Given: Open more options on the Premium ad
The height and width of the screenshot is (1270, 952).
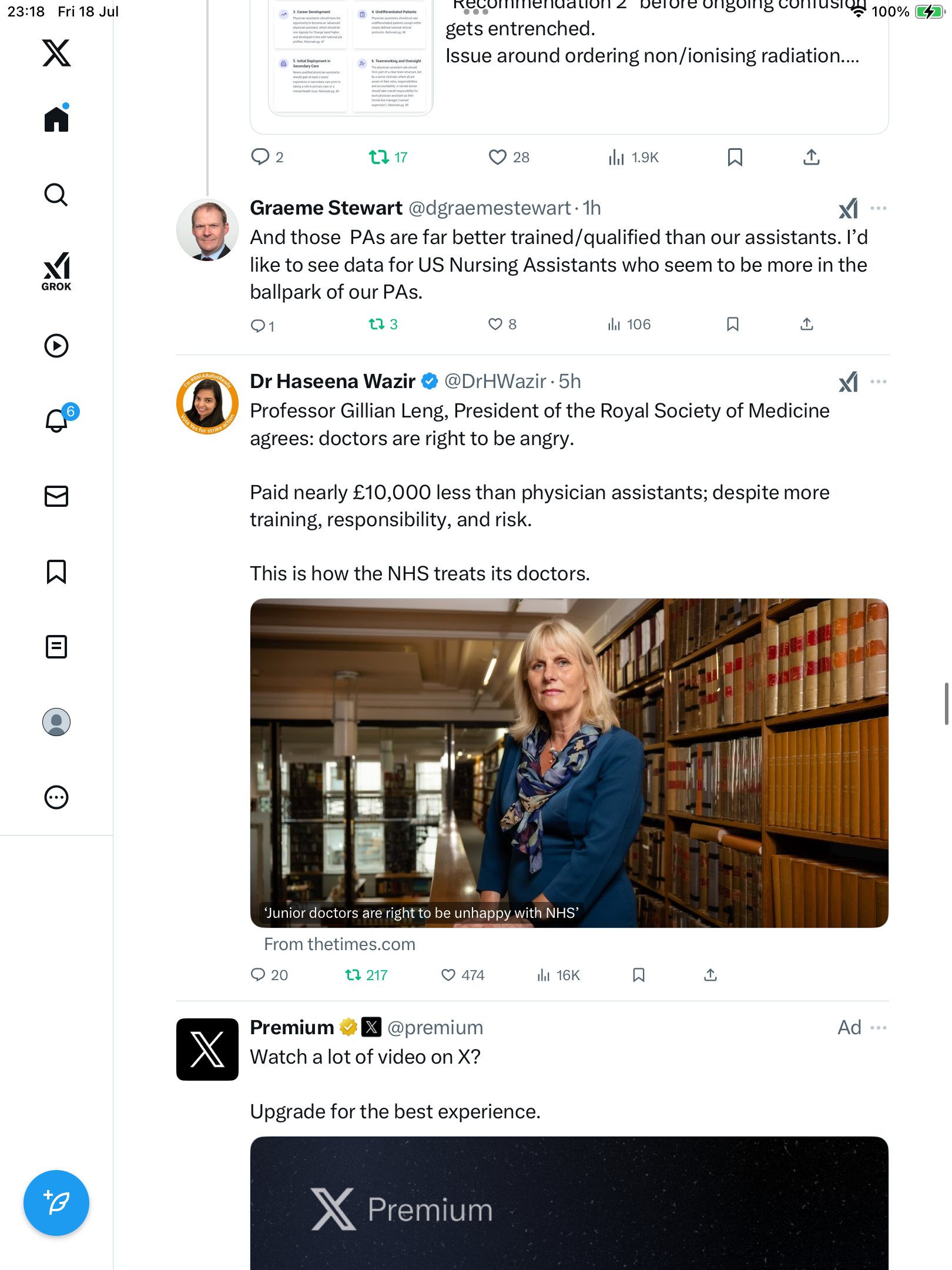Looking at the screenshot, I should coord(879,1028).
